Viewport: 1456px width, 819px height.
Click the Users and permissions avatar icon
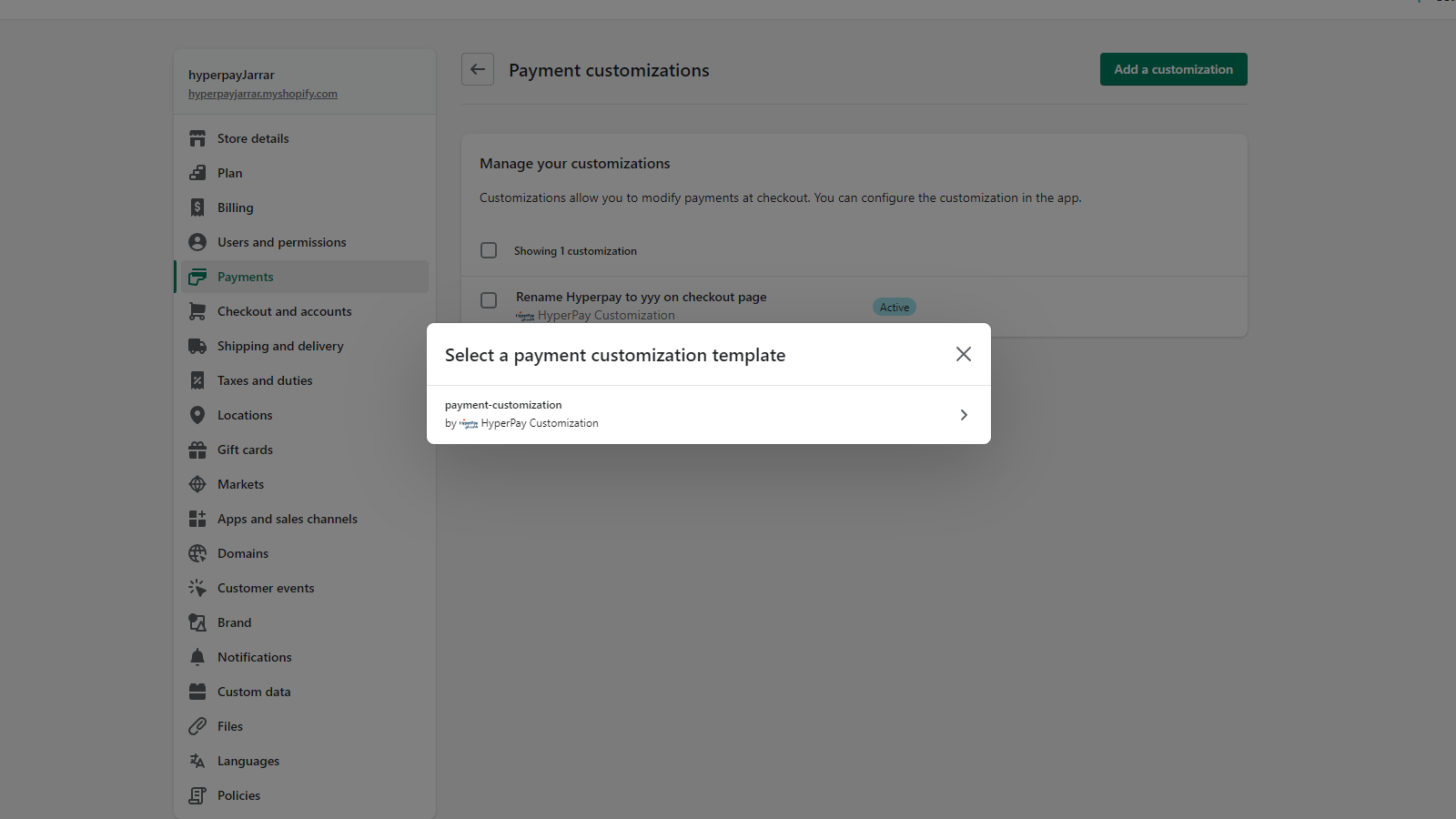tap(197, 242)
